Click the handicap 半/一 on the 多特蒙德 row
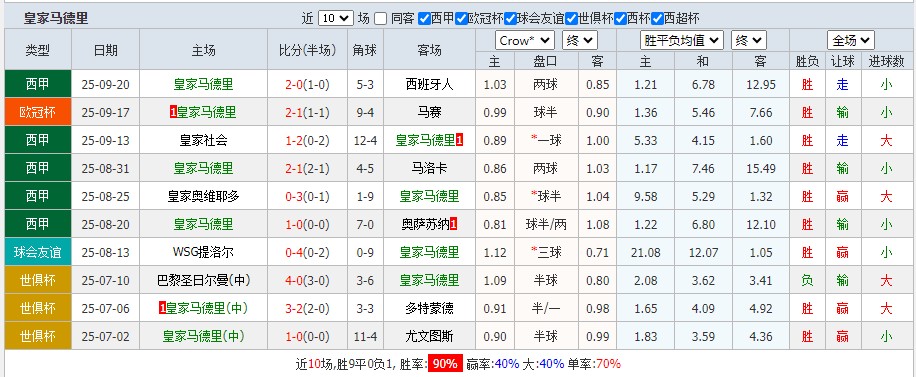The height and width of the screenshot is (377, 916). pyautogui.click(x=546, y=309)
